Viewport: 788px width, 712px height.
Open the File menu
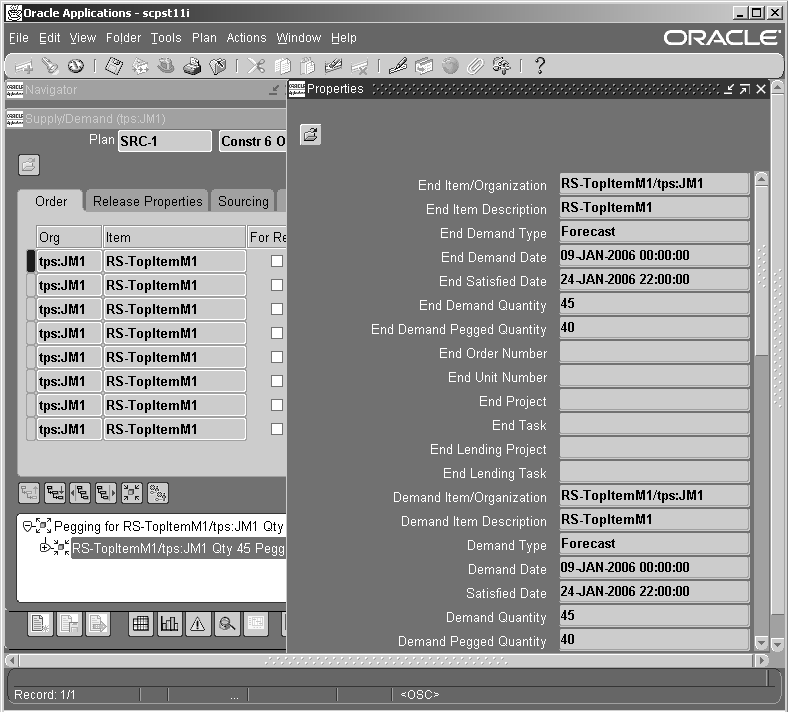coord(19,38)
